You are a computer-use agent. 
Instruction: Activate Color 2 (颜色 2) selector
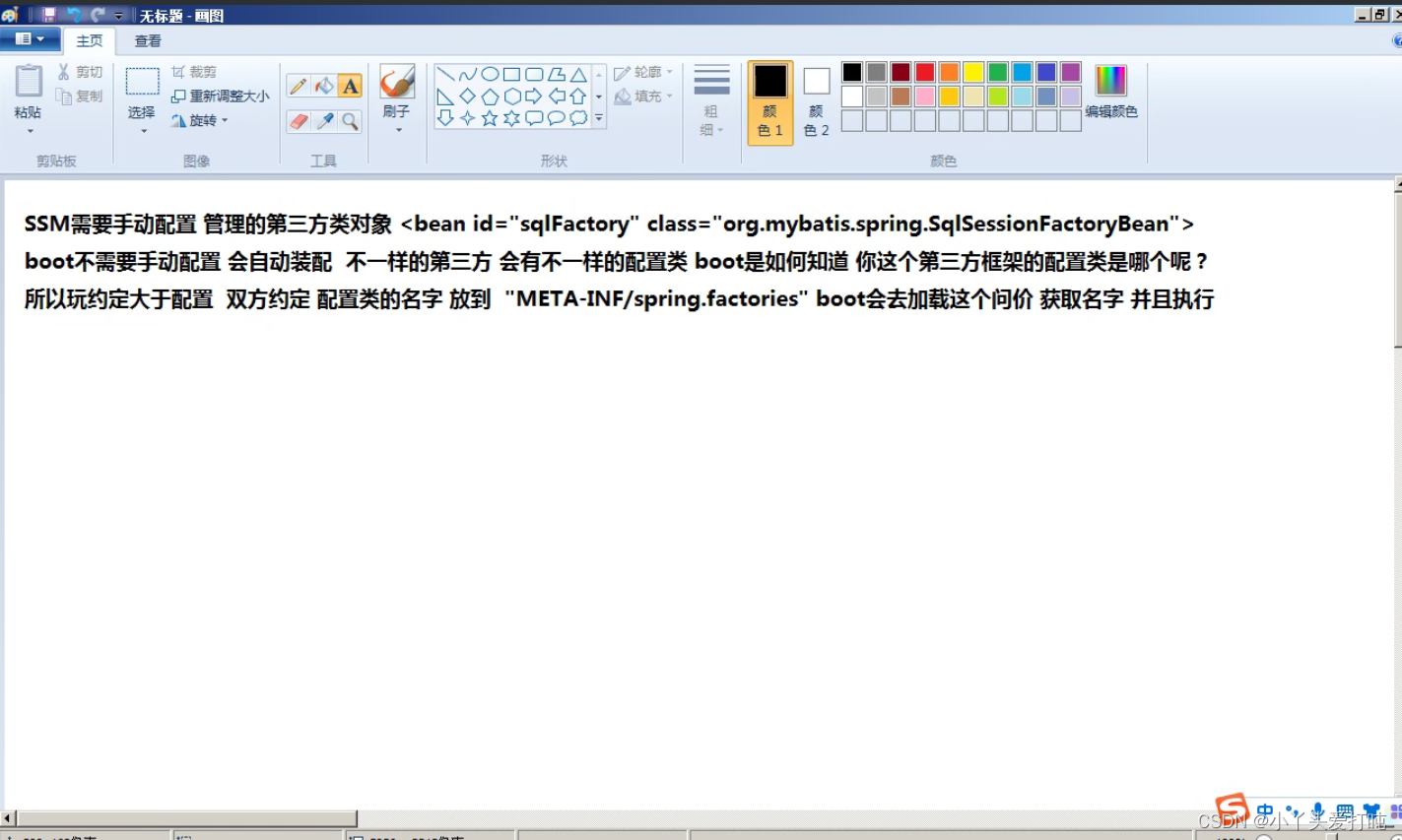(x=817, y=102)
